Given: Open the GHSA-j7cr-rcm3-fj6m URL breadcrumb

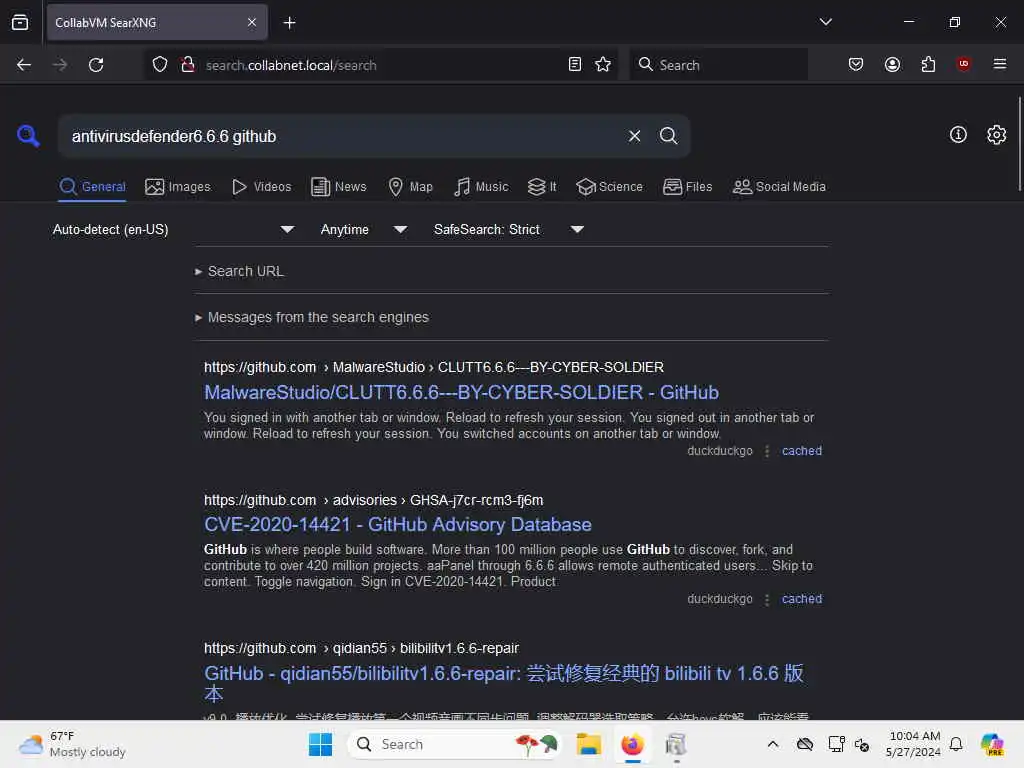Looking at the screenshot, I should coord(374,500).
